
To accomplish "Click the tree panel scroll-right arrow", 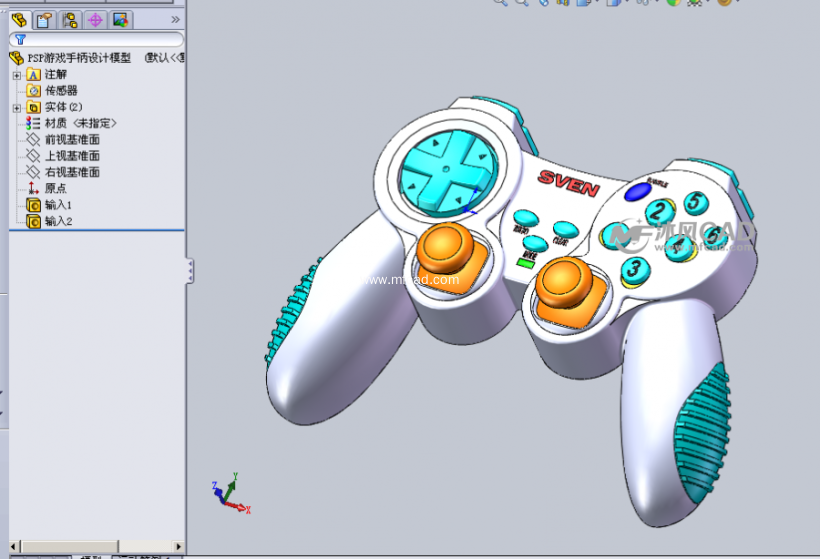I will (x=178, y=547).
